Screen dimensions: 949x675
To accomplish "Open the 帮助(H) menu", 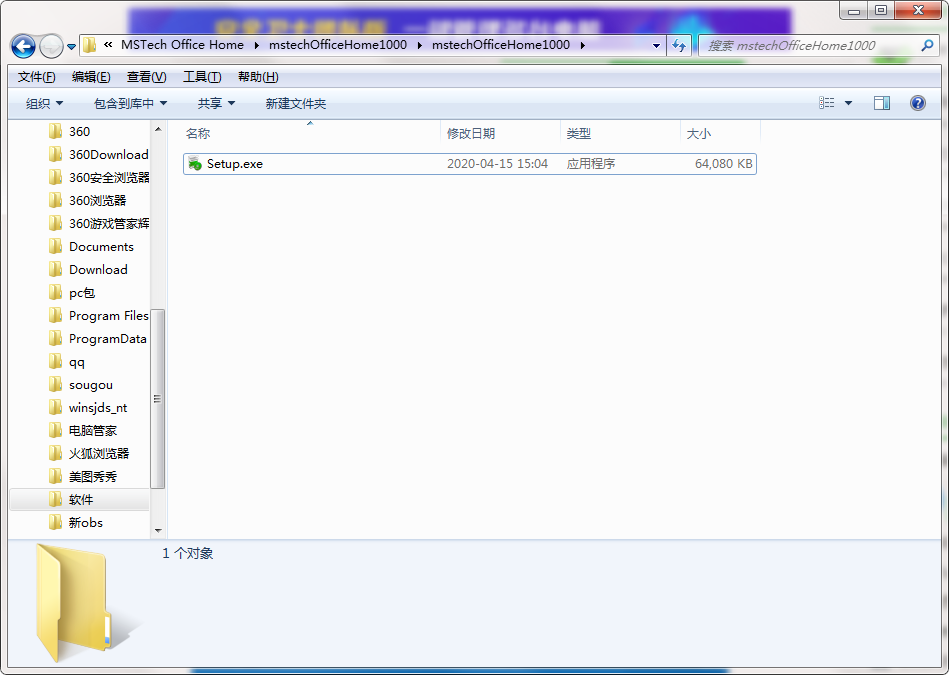I will point(258,77).
